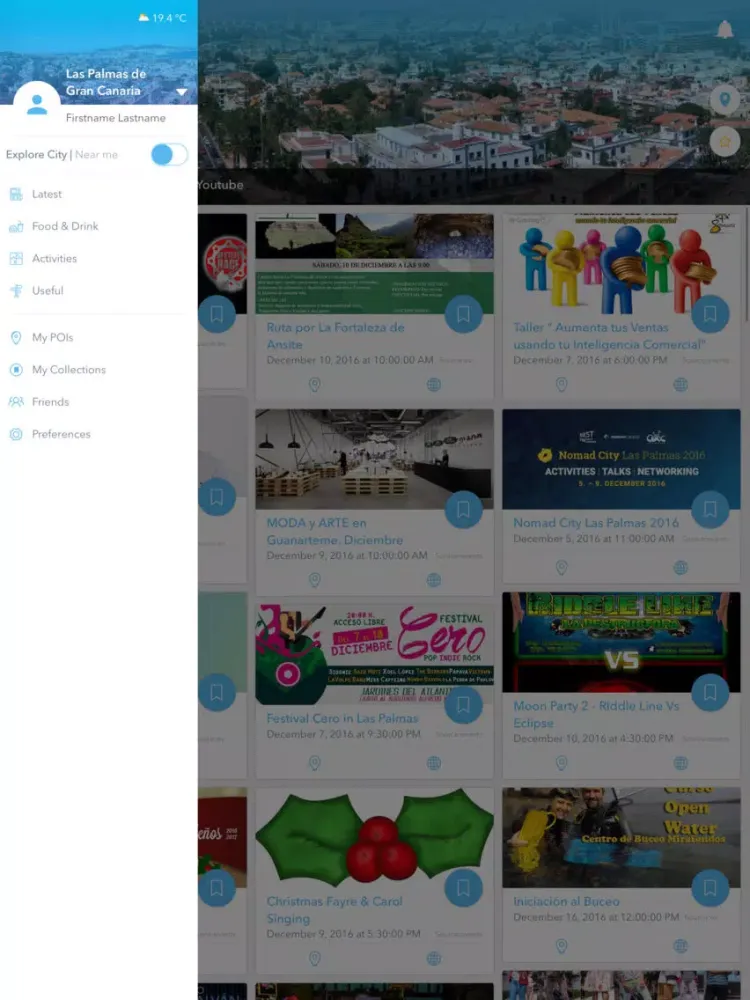Click the Friends people icon

(16, 402)
